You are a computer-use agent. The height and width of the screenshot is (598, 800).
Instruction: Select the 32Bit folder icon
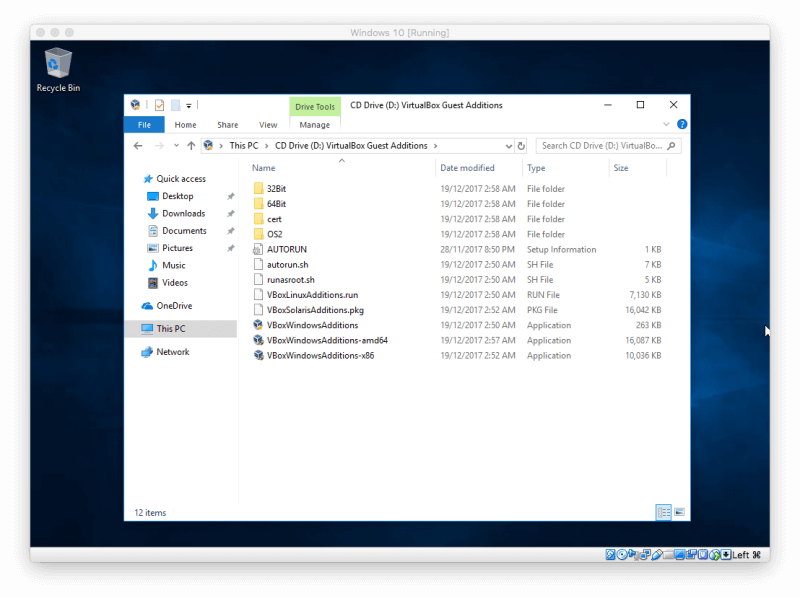click(258, 189)
